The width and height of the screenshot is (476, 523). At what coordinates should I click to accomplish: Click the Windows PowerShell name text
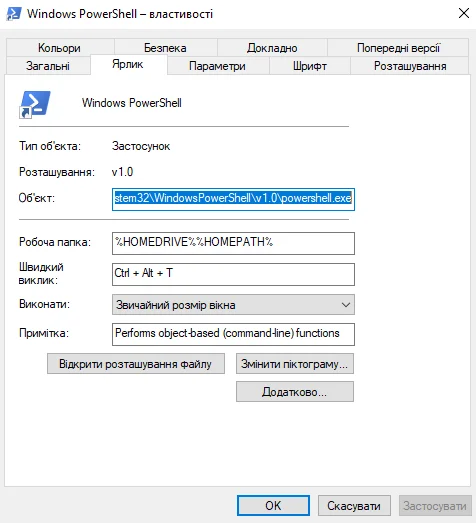click(132, 103)
